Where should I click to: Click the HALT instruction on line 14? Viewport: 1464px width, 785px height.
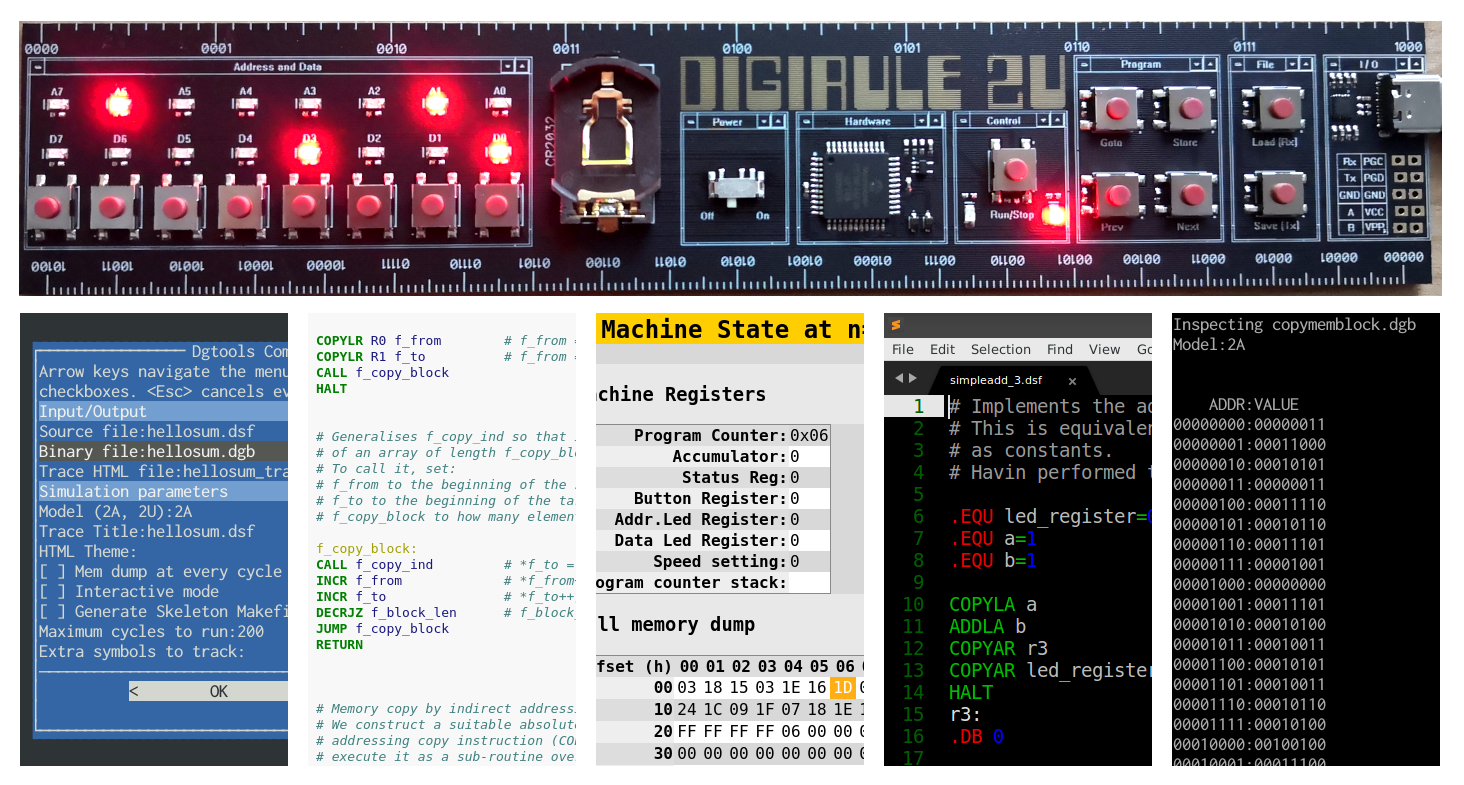[x=970, y=692]
